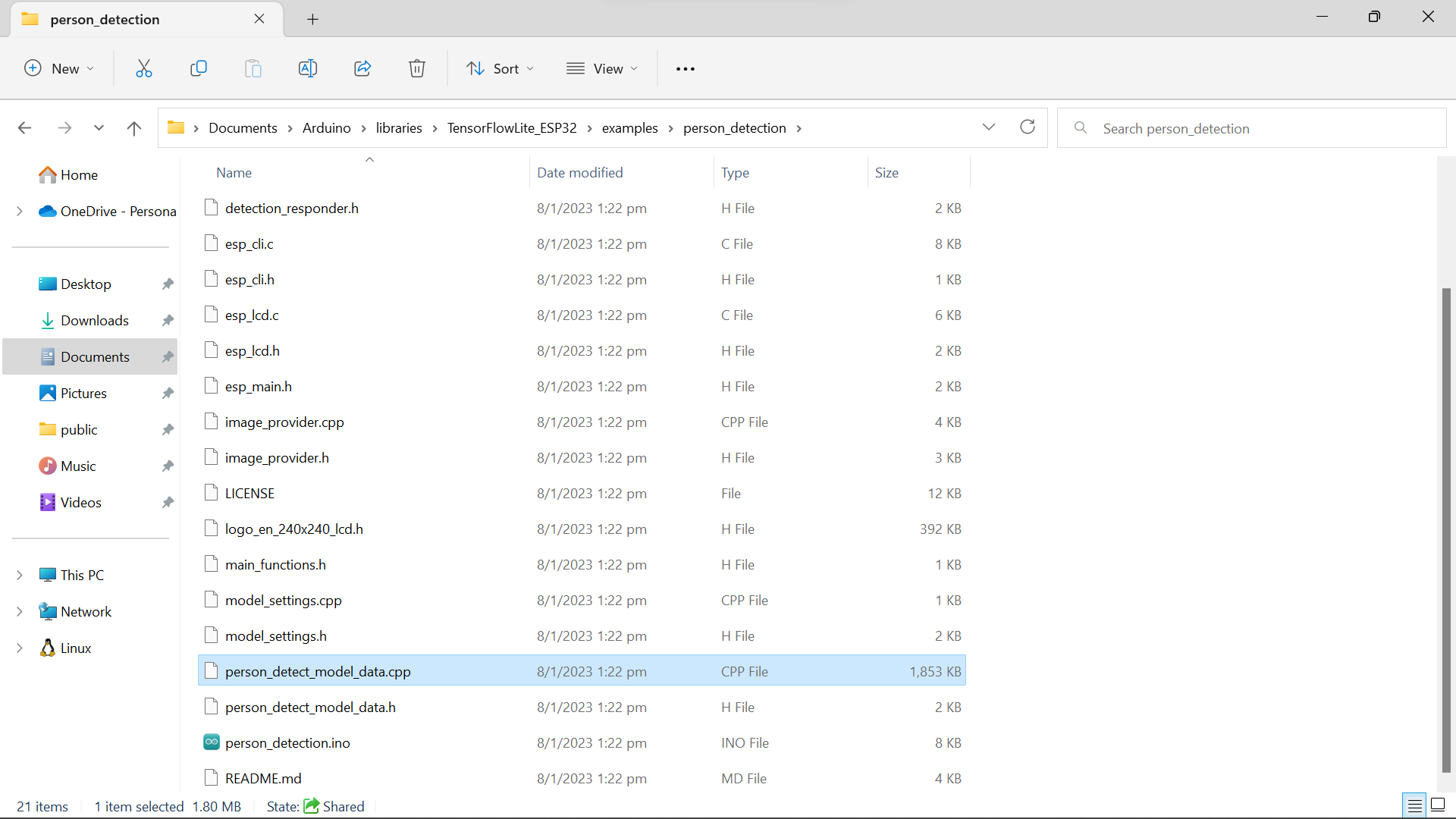Expand the Network tree item
Image resolution: width=1456 pixels, height=819 pixels.
[20, 611]
